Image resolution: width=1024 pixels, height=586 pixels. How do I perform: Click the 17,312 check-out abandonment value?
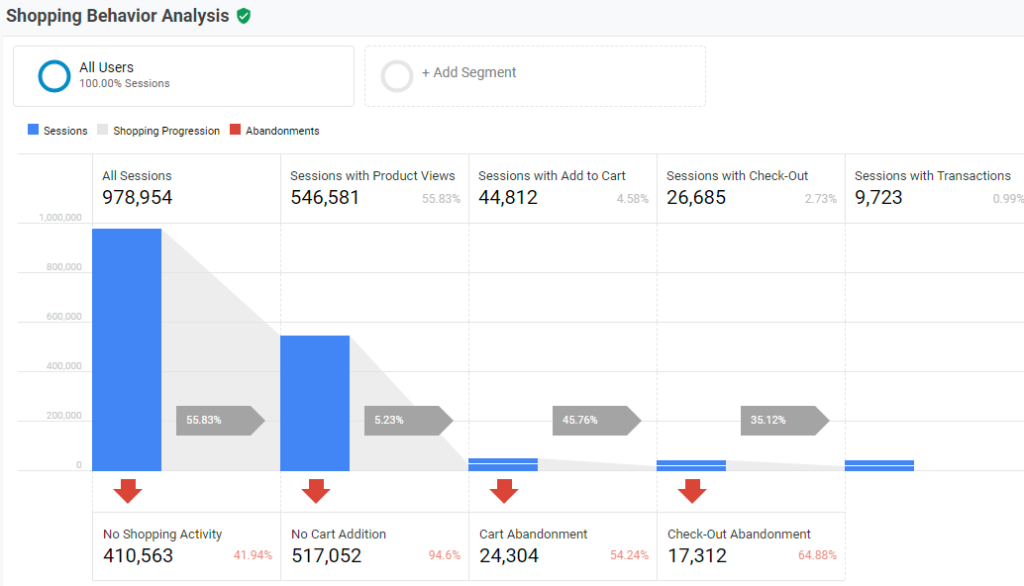[697, 555]
